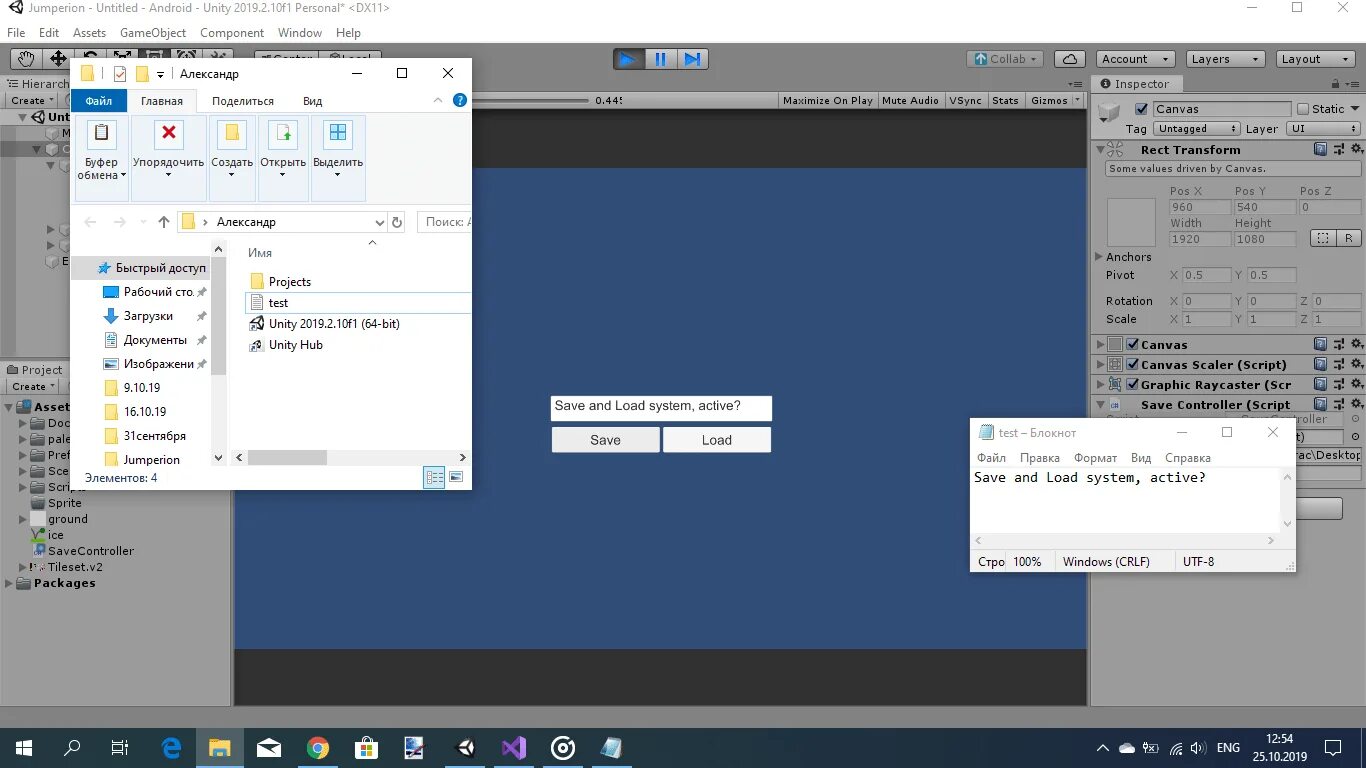1366x768 pixels.
Task: Open the Вид ribbon tab in Explorer
Action: click(x=313, y=101)
